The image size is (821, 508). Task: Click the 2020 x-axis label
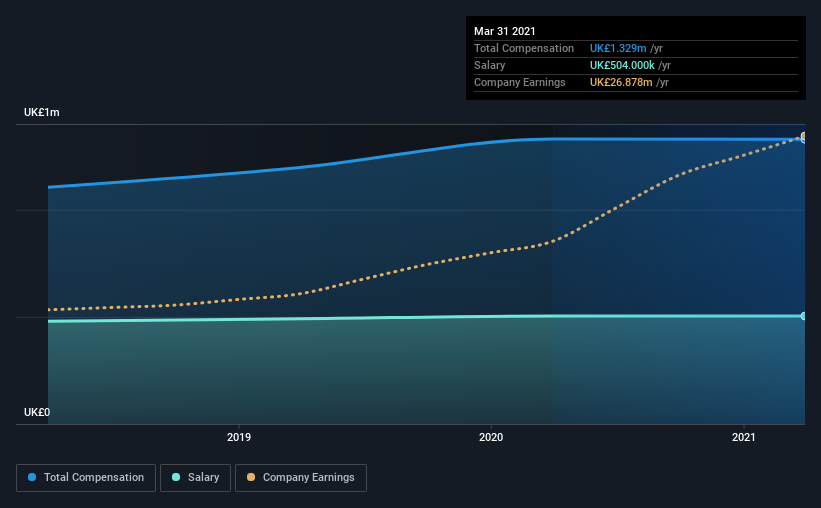491,437
